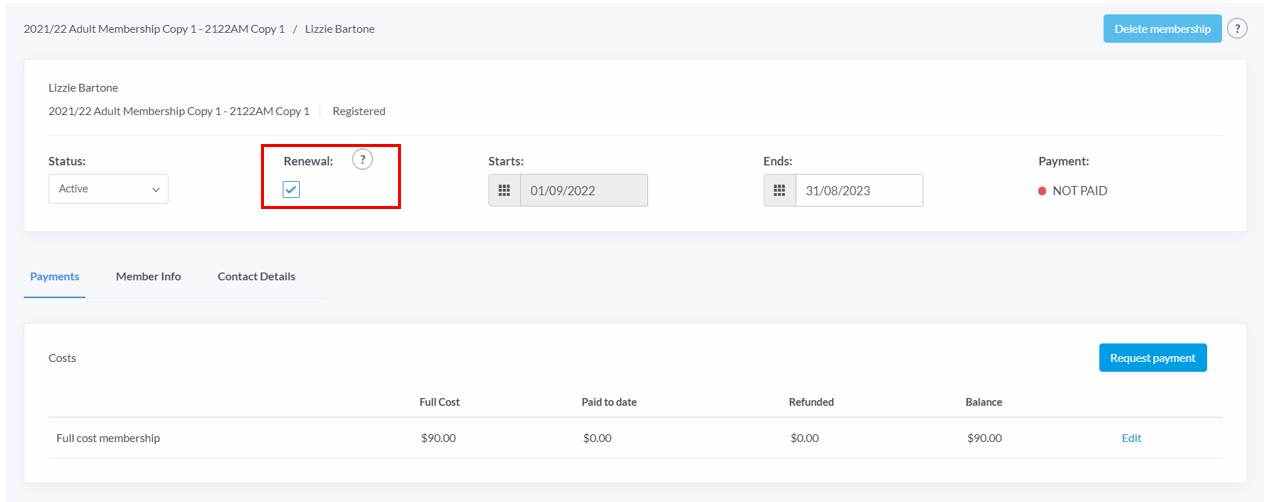Select the Payments tab
The width and height of the screenshot is (1264, 502).
tap(55, 276)
